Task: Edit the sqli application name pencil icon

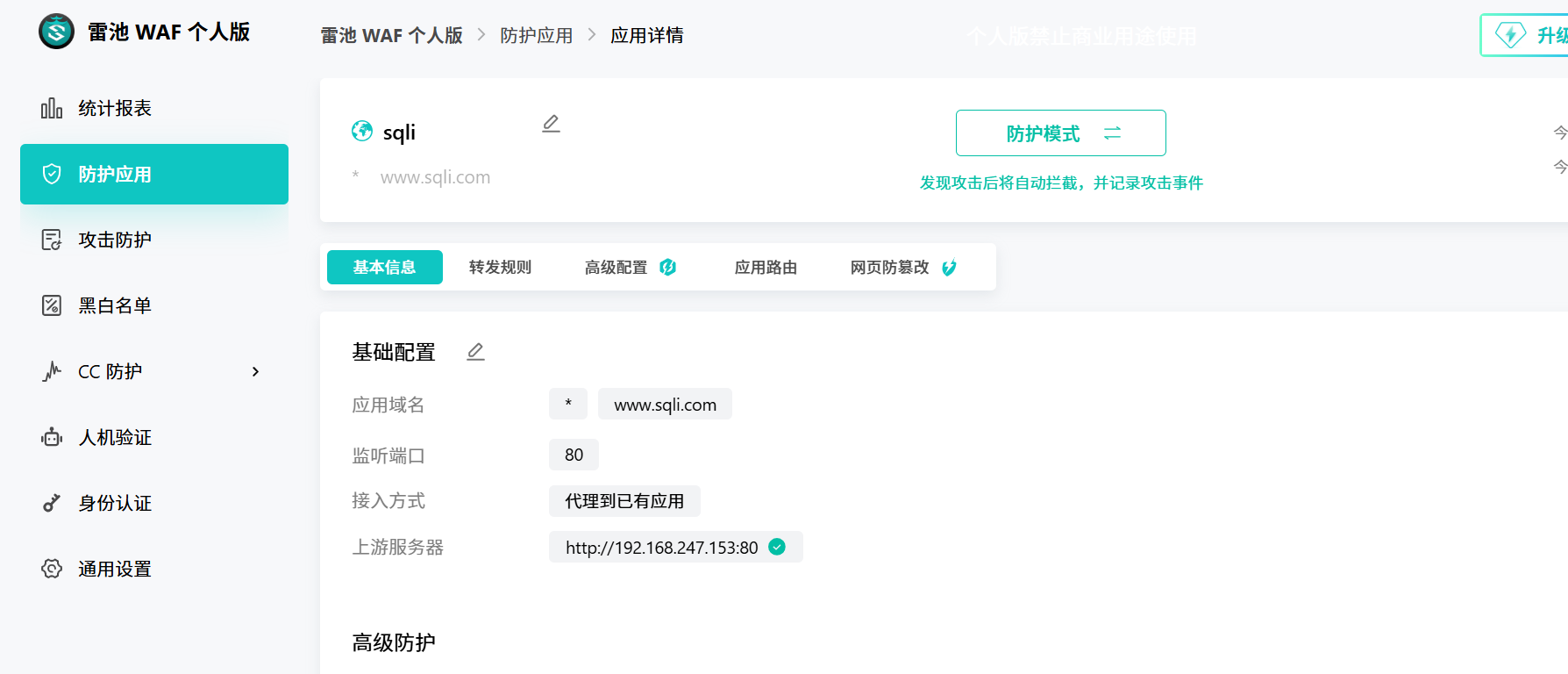Action: point(551,124)
